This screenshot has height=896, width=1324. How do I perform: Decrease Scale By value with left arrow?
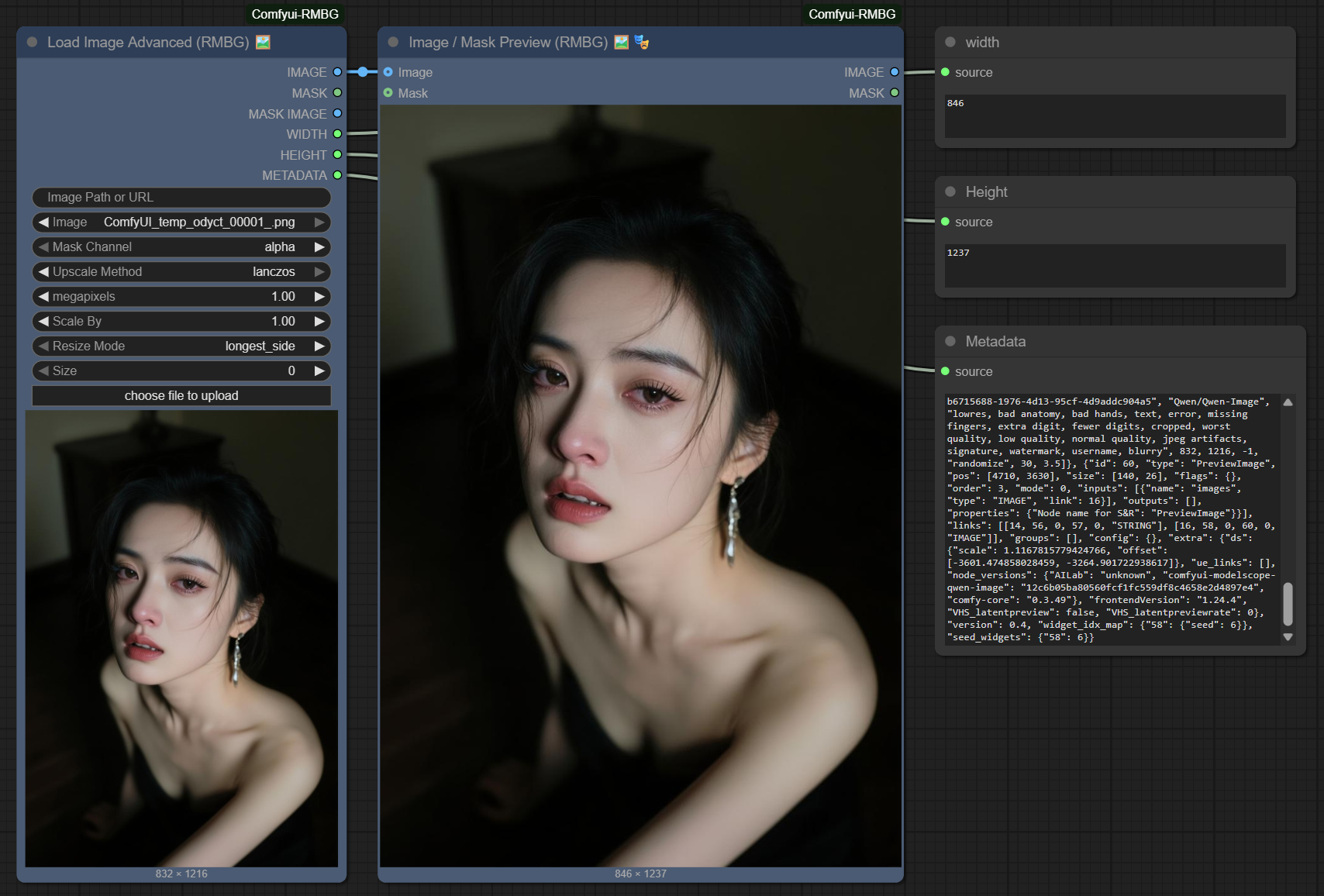tap(43, 322)
